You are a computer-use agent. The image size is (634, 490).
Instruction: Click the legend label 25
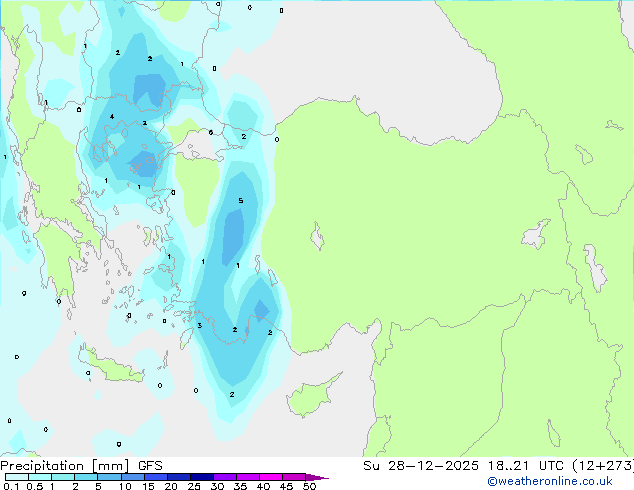click(x=194, y=486)
